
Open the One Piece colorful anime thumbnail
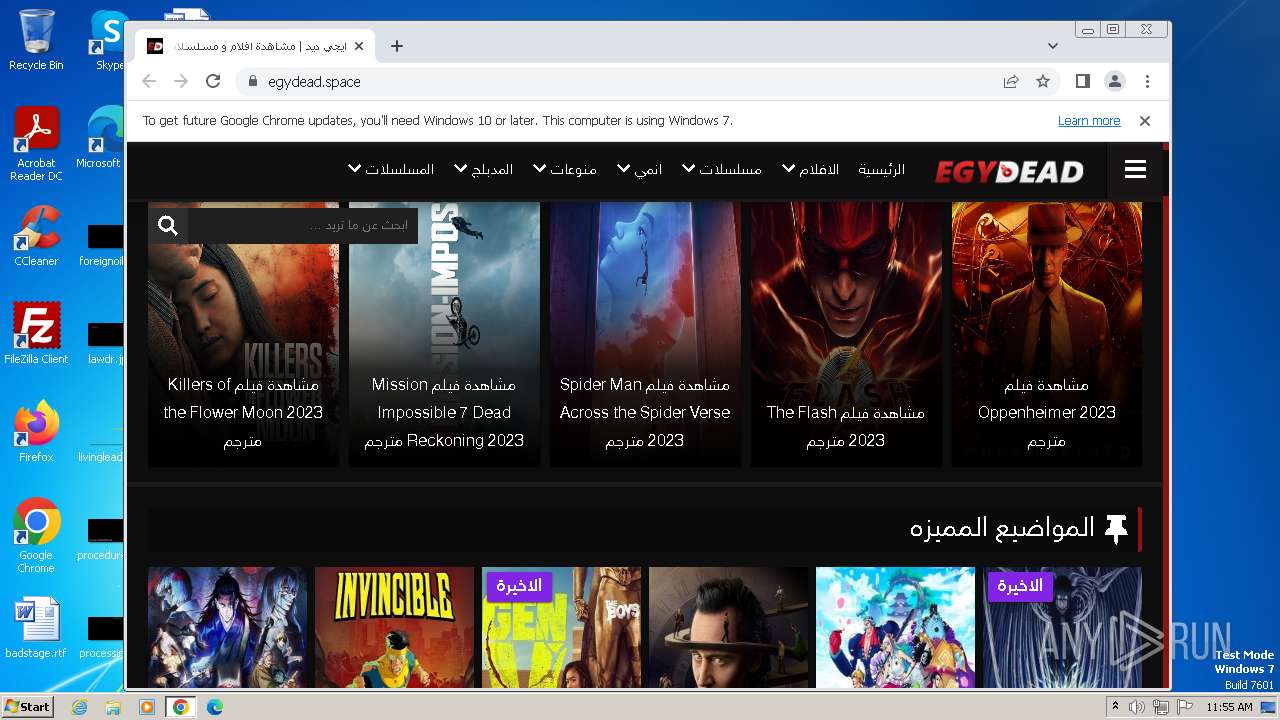[x=895, y=628]
